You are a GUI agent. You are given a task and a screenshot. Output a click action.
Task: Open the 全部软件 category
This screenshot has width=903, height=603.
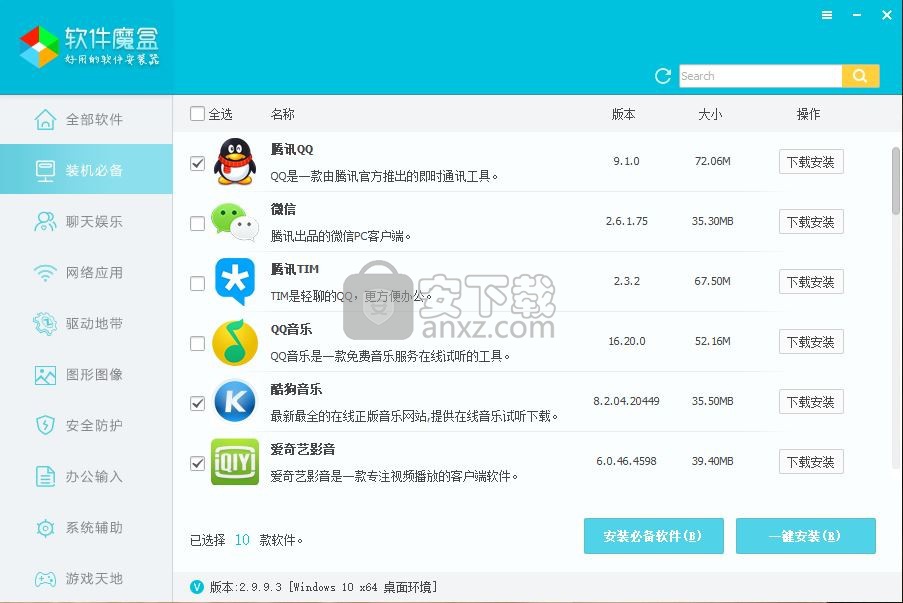click(x=86, y=120)
